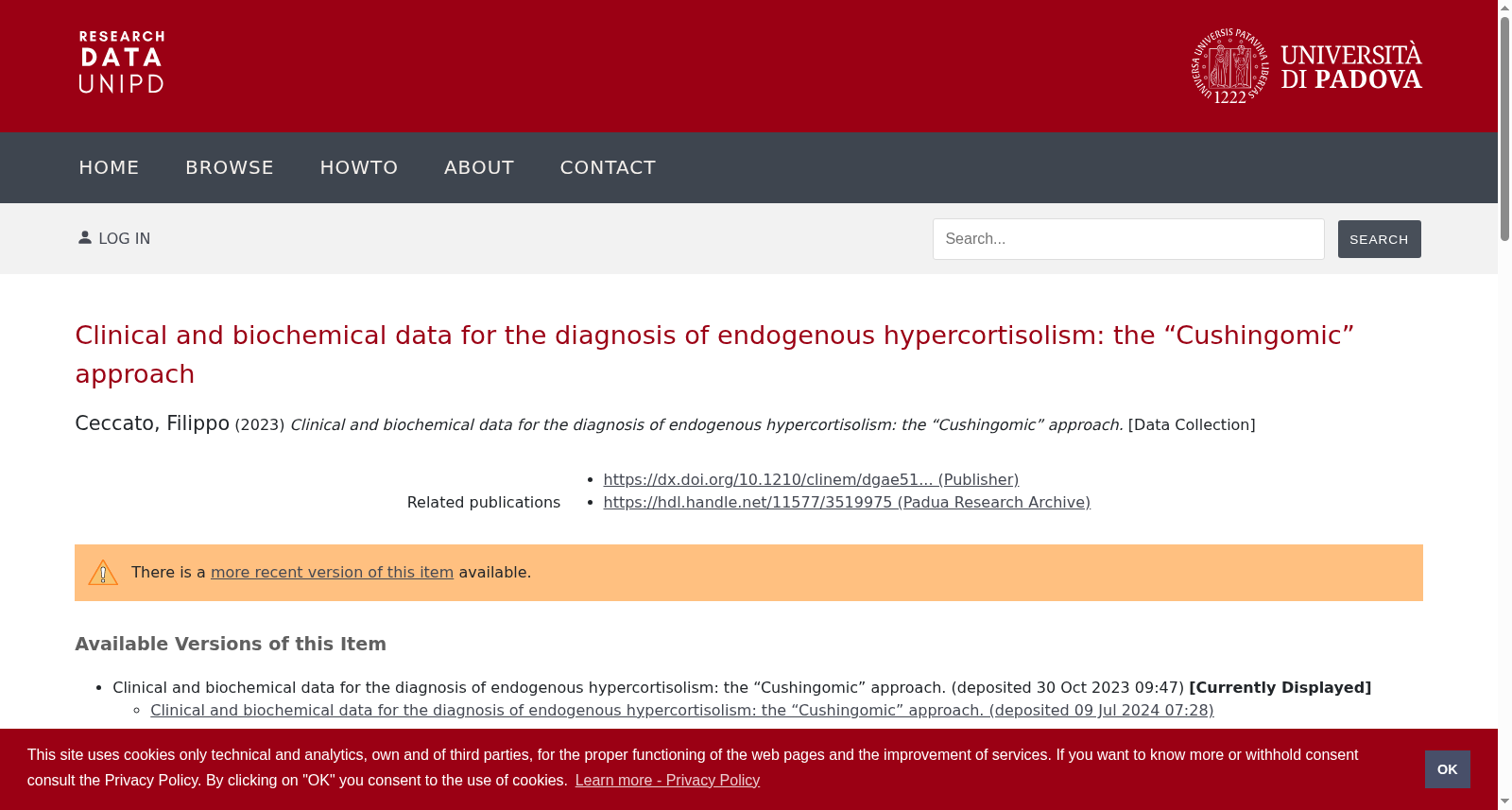Click the Università di Padova seal logo
This screenshot has height=810, width=1512.
pyautogui.click(x=1230, y=65)
